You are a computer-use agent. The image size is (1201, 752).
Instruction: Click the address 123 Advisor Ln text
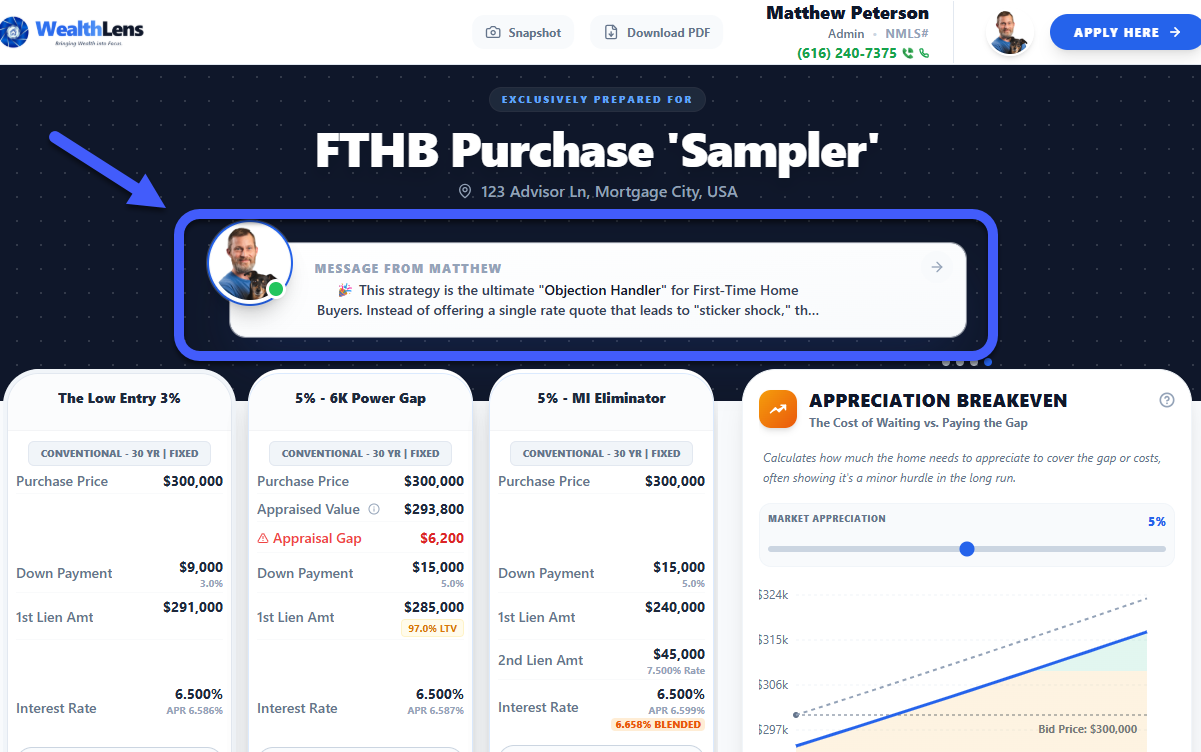(609, 191)
